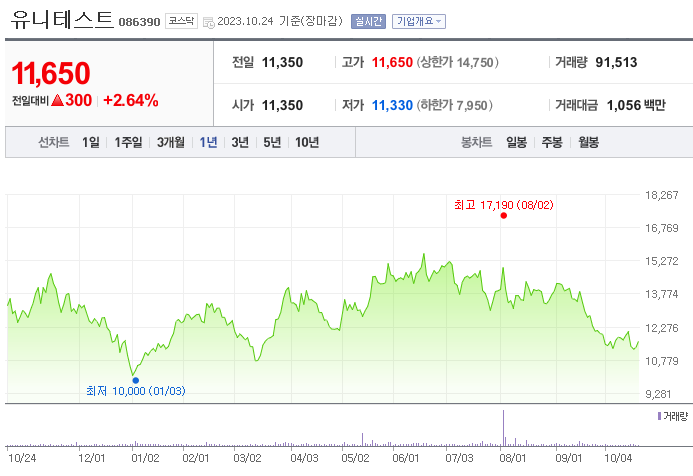693x476 pixels.
Task: Click the clock calendar icon beside the date
Action: pyautogui.click(x=209, y=22)
